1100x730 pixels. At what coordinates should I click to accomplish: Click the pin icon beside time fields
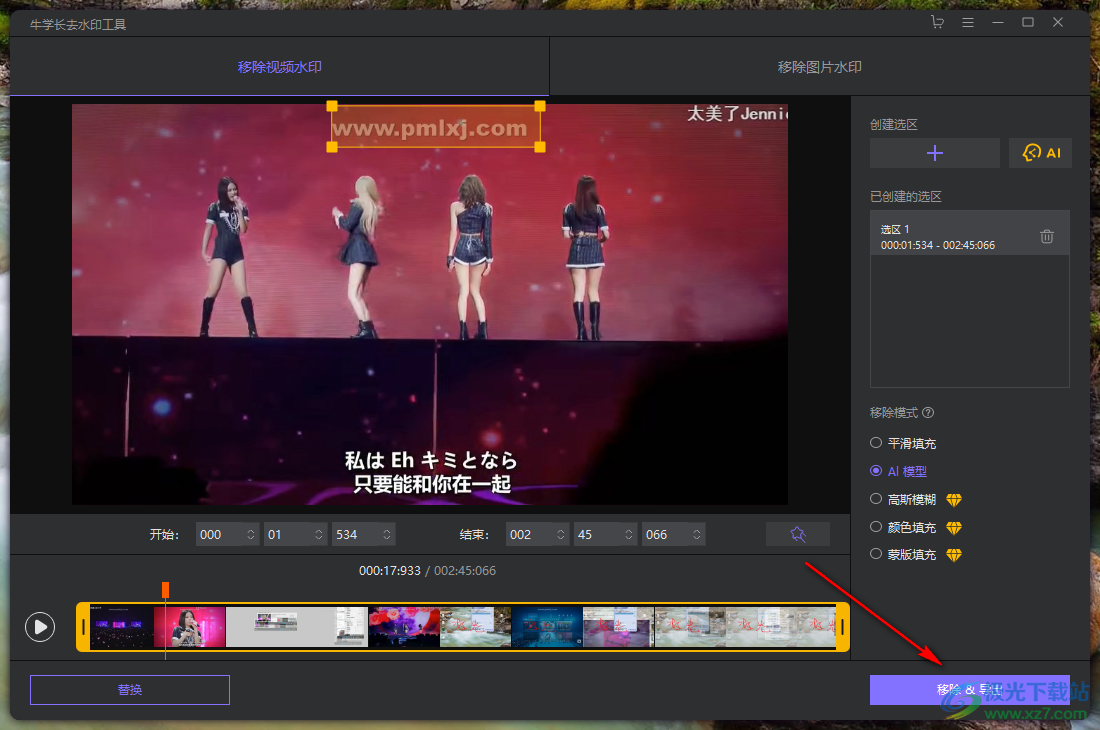(x=798, y=534)
